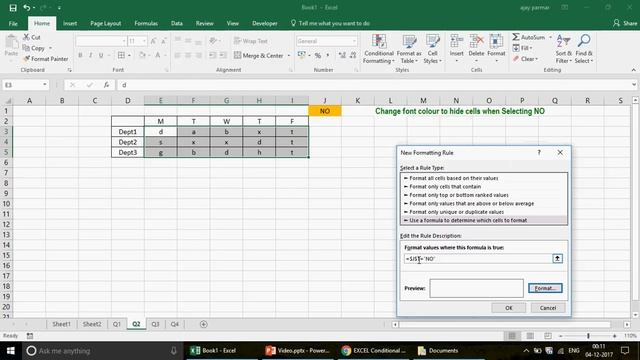Toggle Underline formatting
The width and height of the screenshot is (640, 360).
click(x=101, y=56)
